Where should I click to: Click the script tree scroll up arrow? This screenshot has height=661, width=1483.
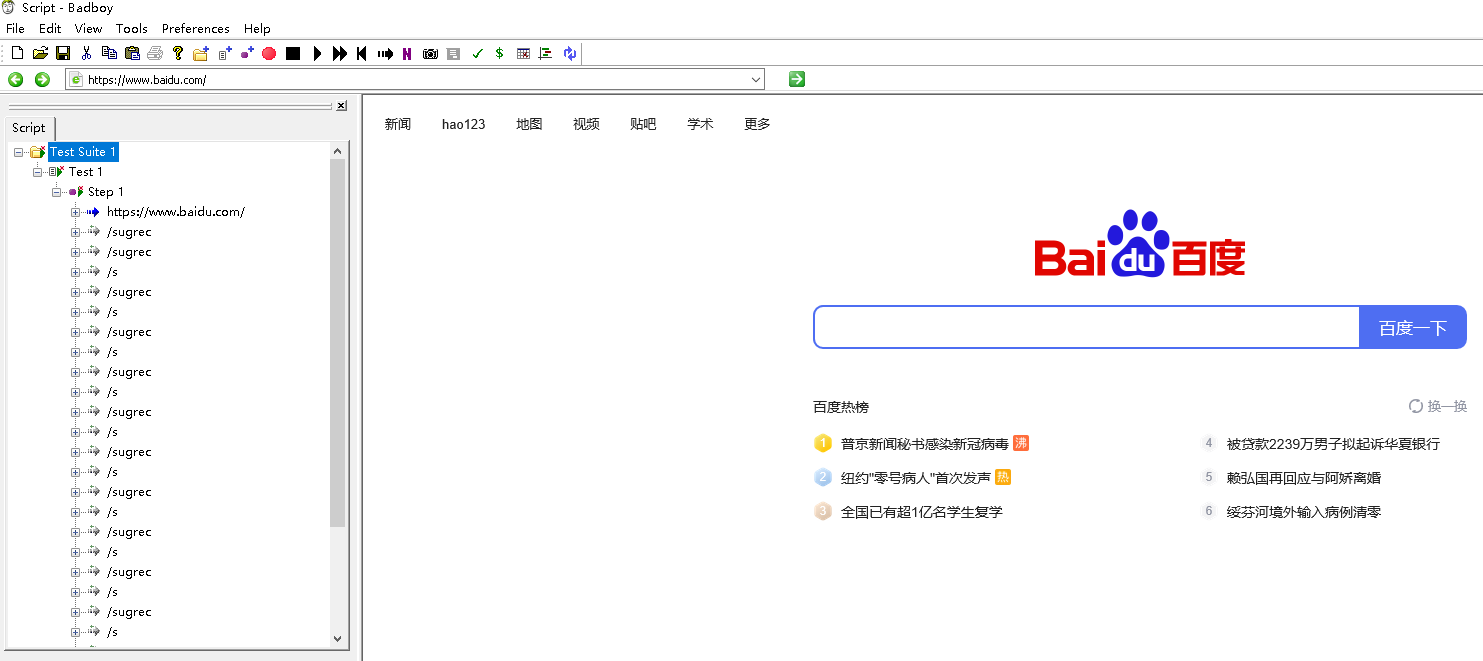point(337,151)
